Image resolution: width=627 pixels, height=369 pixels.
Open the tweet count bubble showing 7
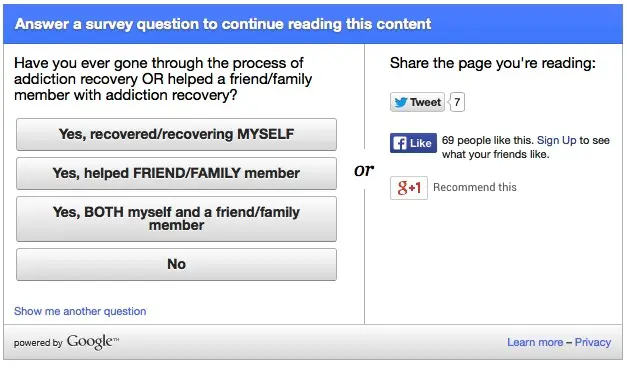tap(457, 102)
